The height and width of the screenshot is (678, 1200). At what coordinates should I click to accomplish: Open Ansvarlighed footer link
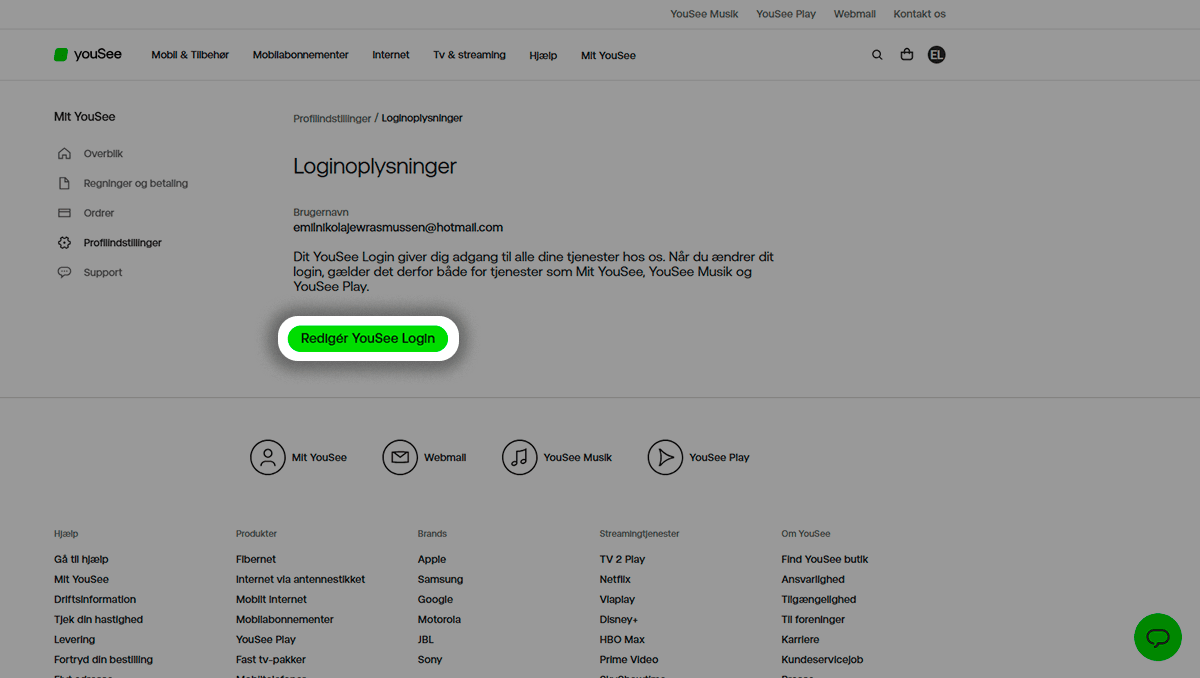(x=813, y=579)
